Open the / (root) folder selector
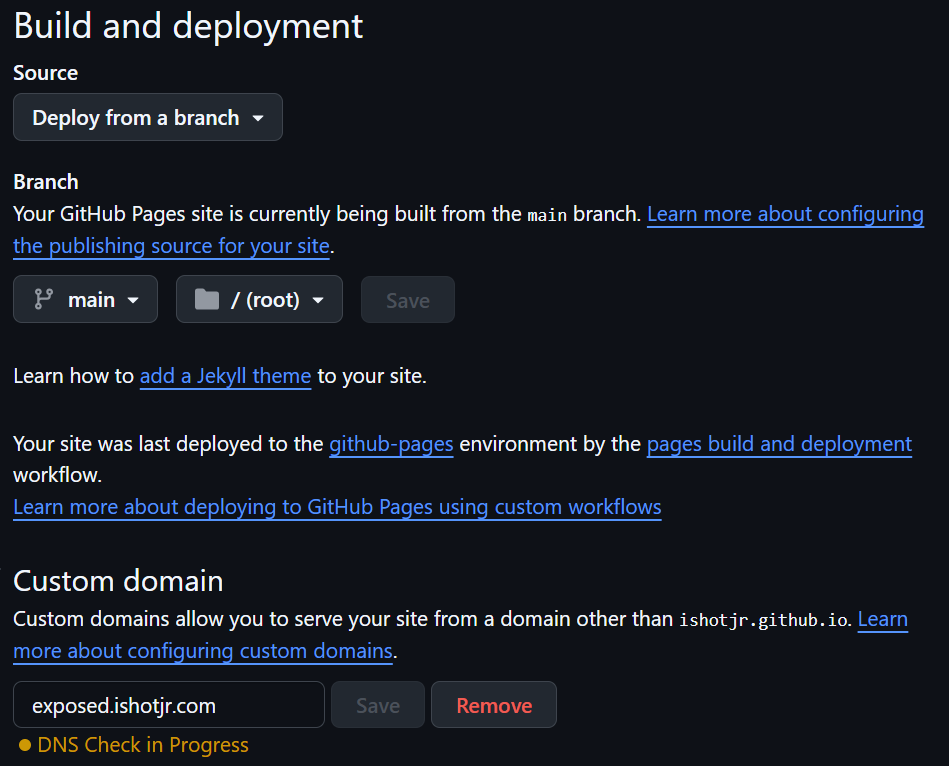Screen dimensions: 949x766 259,299
